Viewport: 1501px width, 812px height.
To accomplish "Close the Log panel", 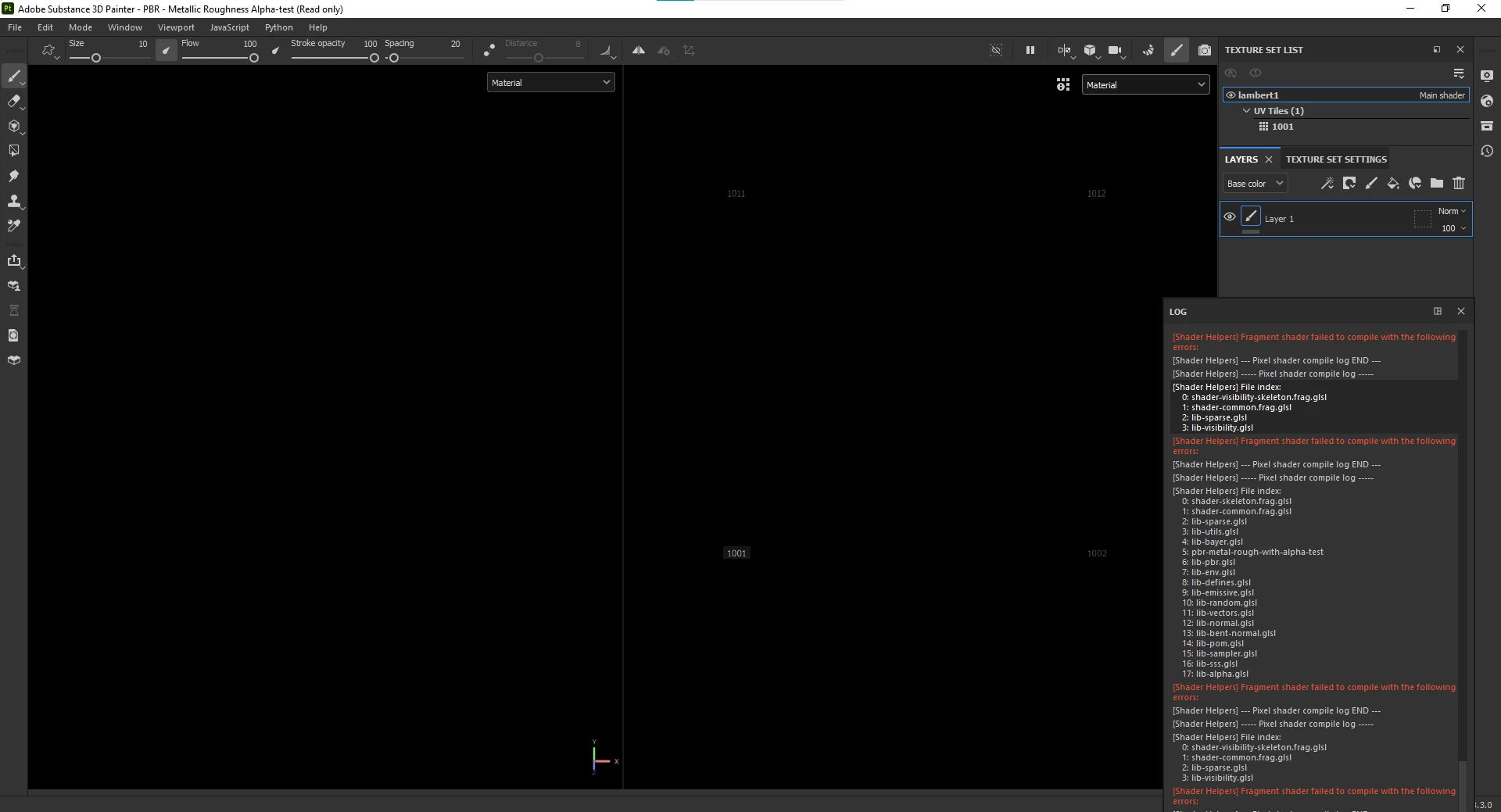I will tap(1461, 311).
